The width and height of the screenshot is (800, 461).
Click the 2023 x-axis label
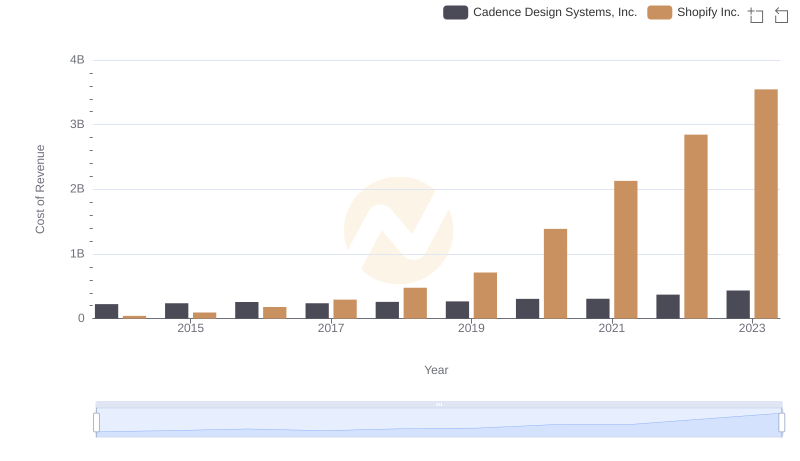pos(752,328)
